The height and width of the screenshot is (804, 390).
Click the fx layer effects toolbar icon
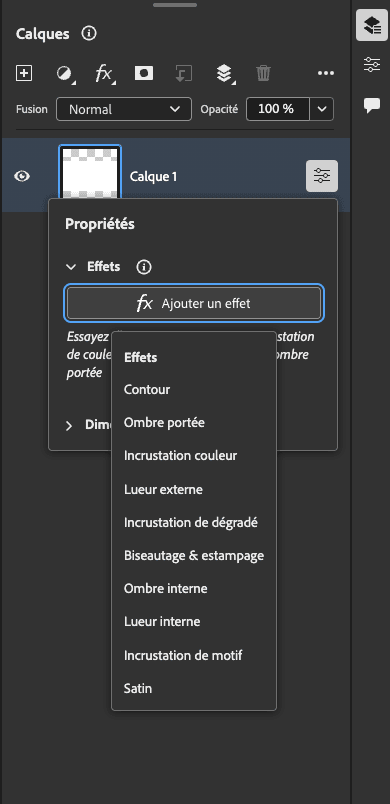tap(104, 74)
